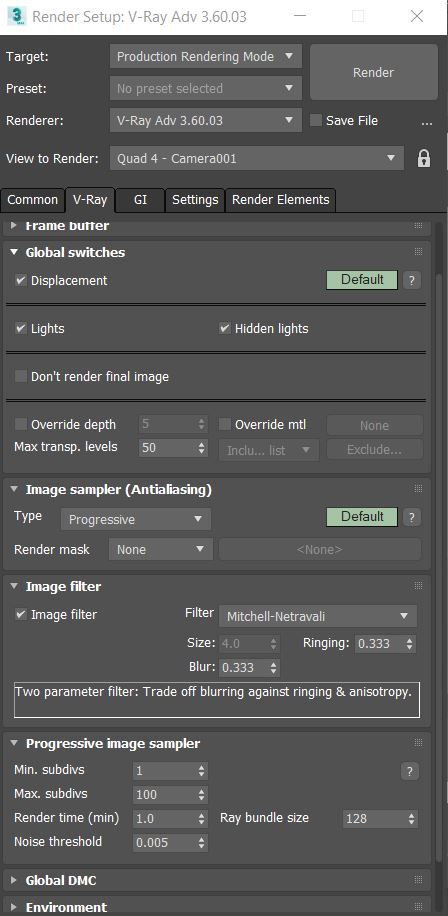Grab the Global switches rollout drag handle
The image size is (448, 916).
click(x=418, y=252)
